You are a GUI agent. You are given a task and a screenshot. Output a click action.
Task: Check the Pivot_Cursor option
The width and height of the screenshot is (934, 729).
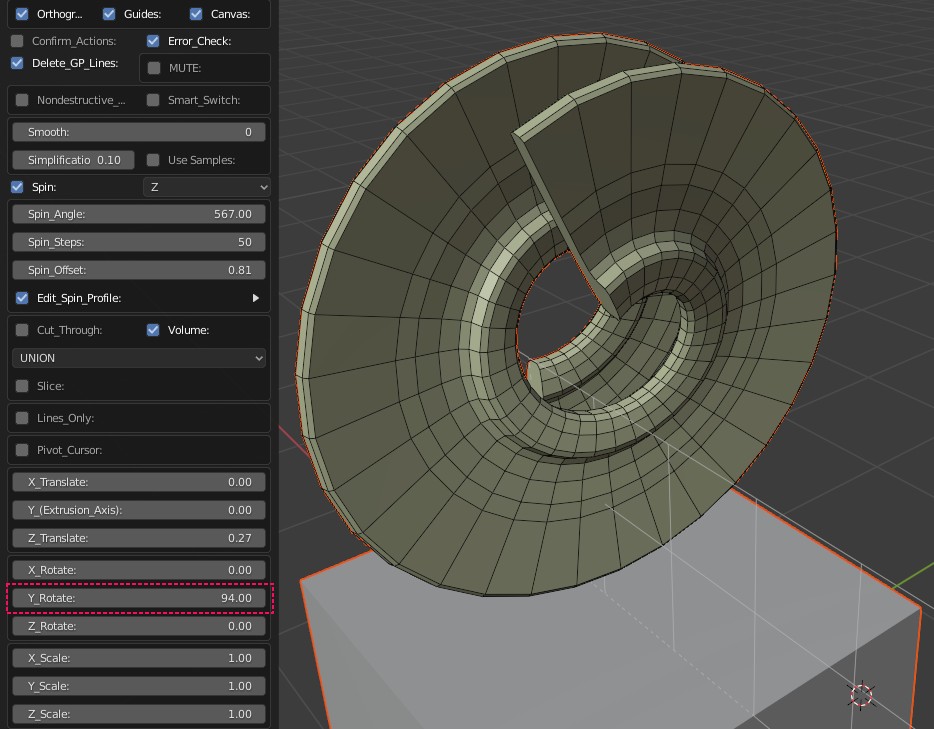(22, 450)
